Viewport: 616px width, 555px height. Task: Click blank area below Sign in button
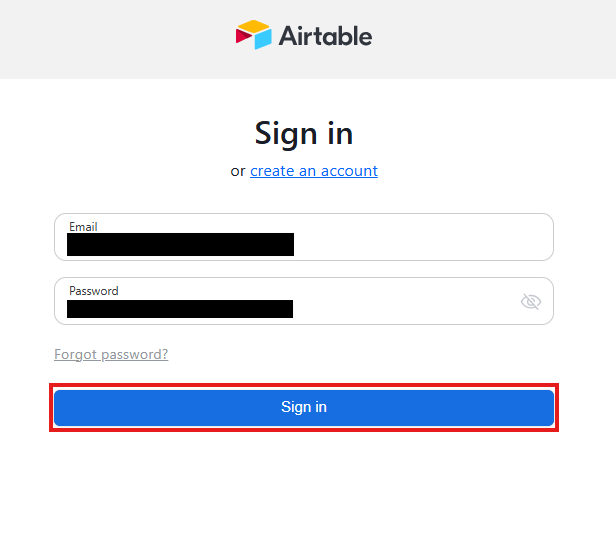coord(304,490)
